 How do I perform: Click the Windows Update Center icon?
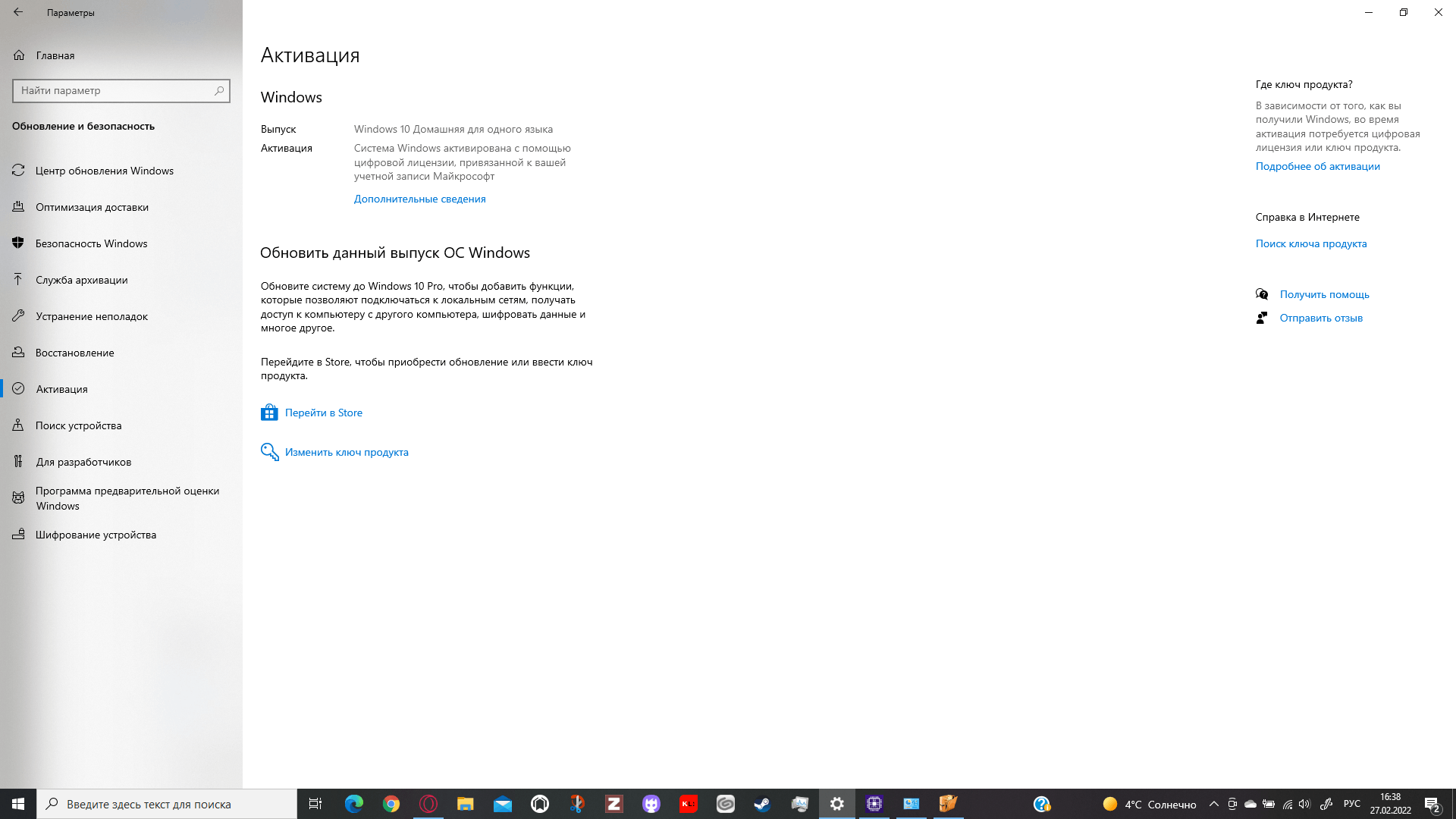pos(18,170)
